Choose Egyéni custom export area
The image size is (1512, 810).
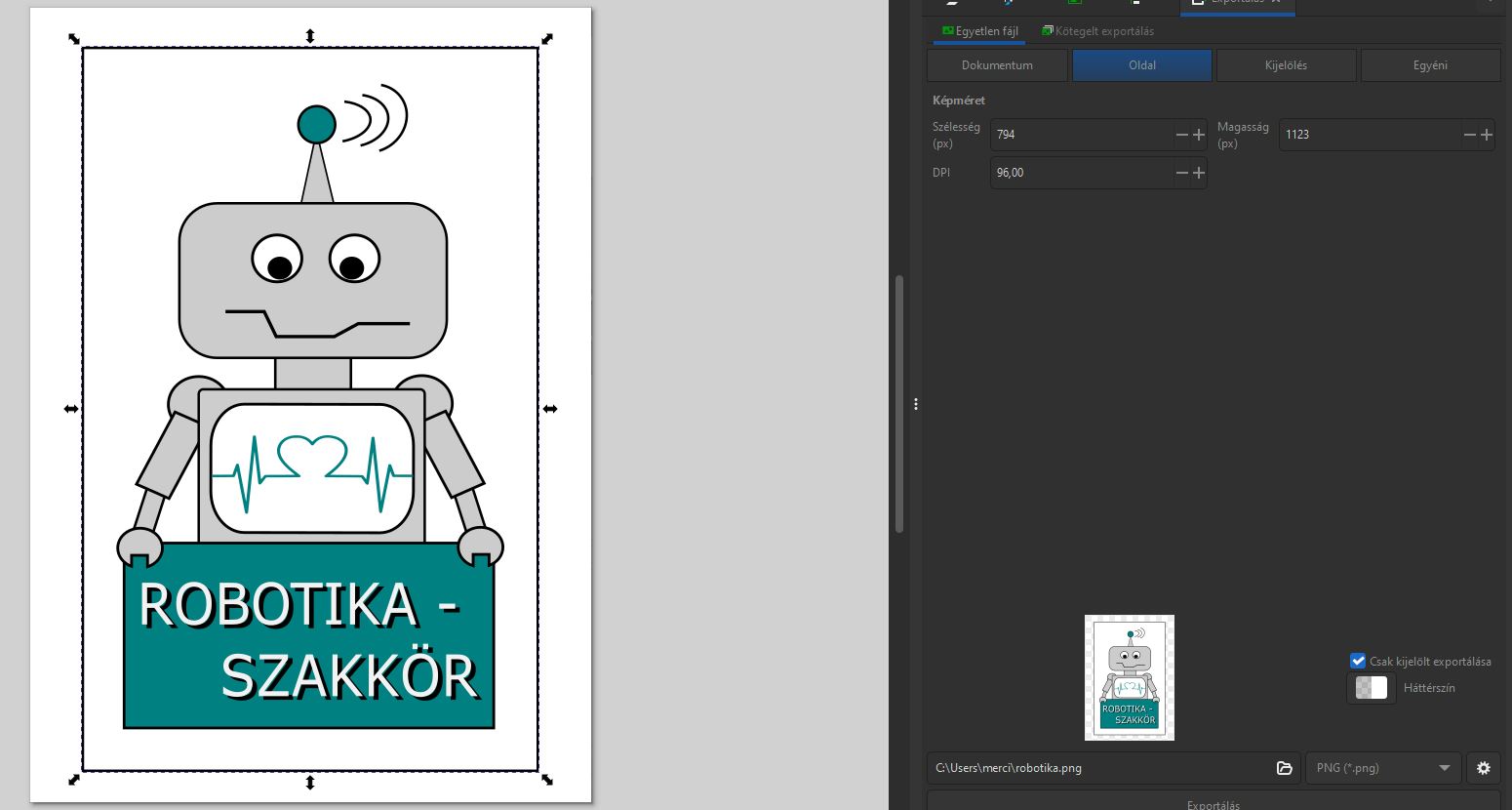[x=1430, y=65]
